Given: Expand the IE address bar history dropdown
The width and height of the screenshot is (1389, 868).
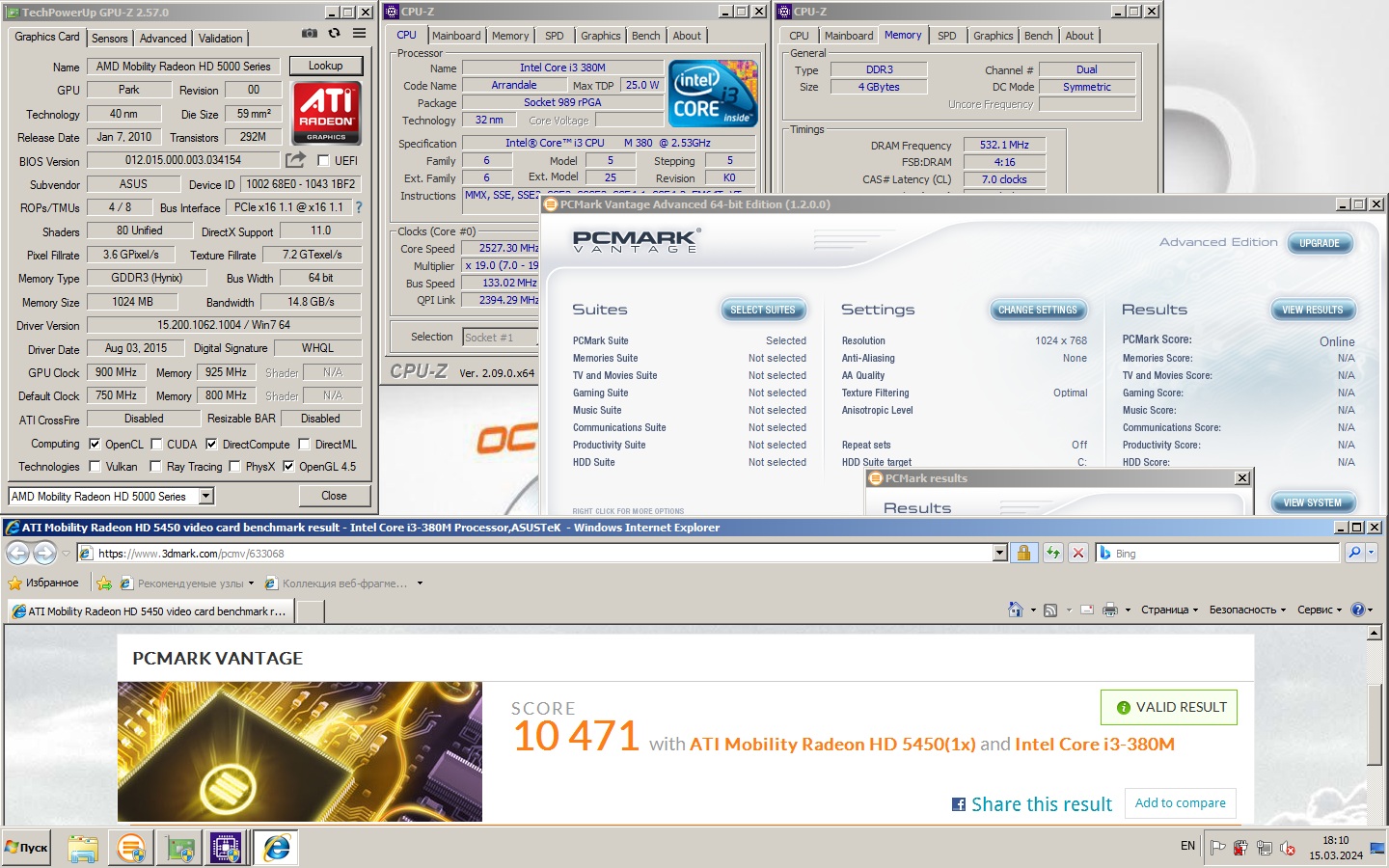Looking at the screenshot, I should coord(1000,553).
